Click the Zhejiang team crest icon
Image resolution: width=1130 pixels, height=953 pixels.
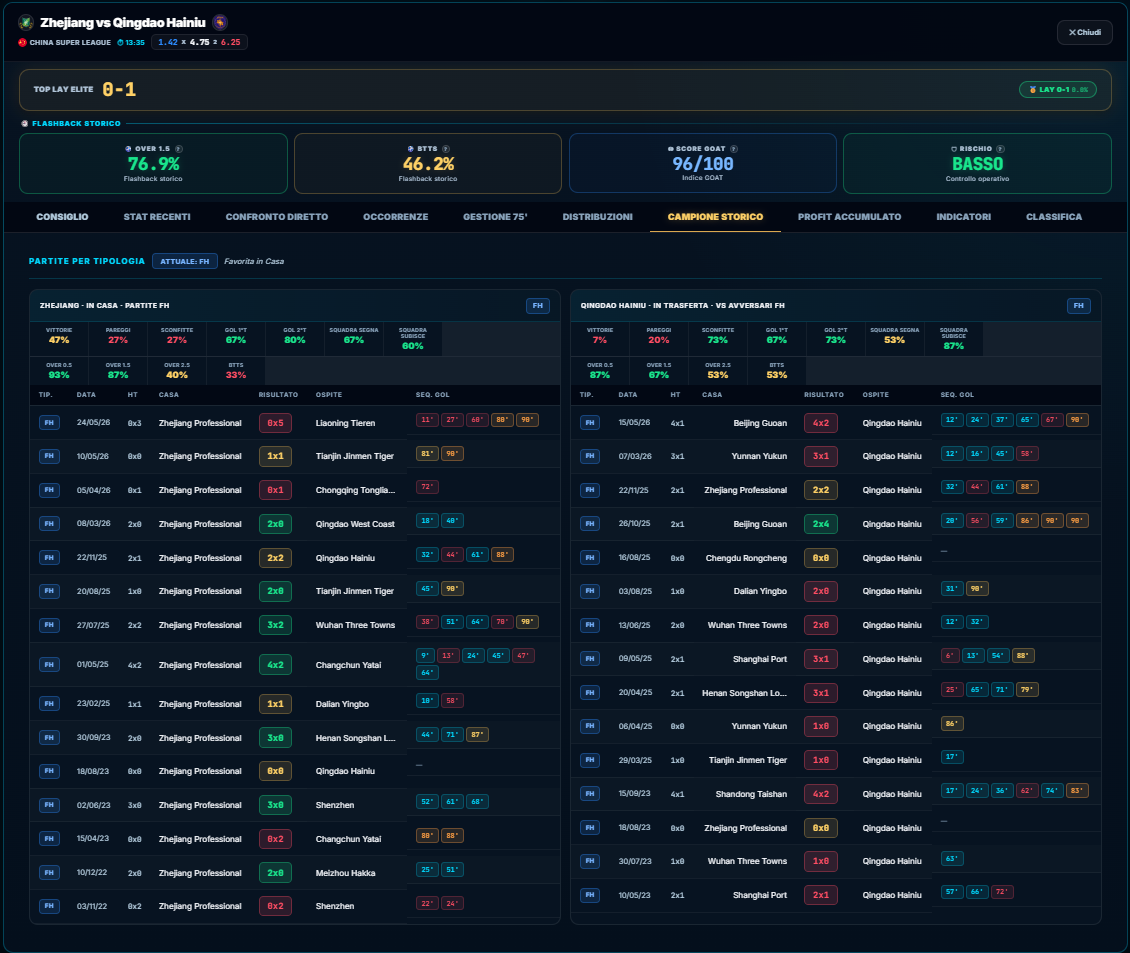[25, 22]
